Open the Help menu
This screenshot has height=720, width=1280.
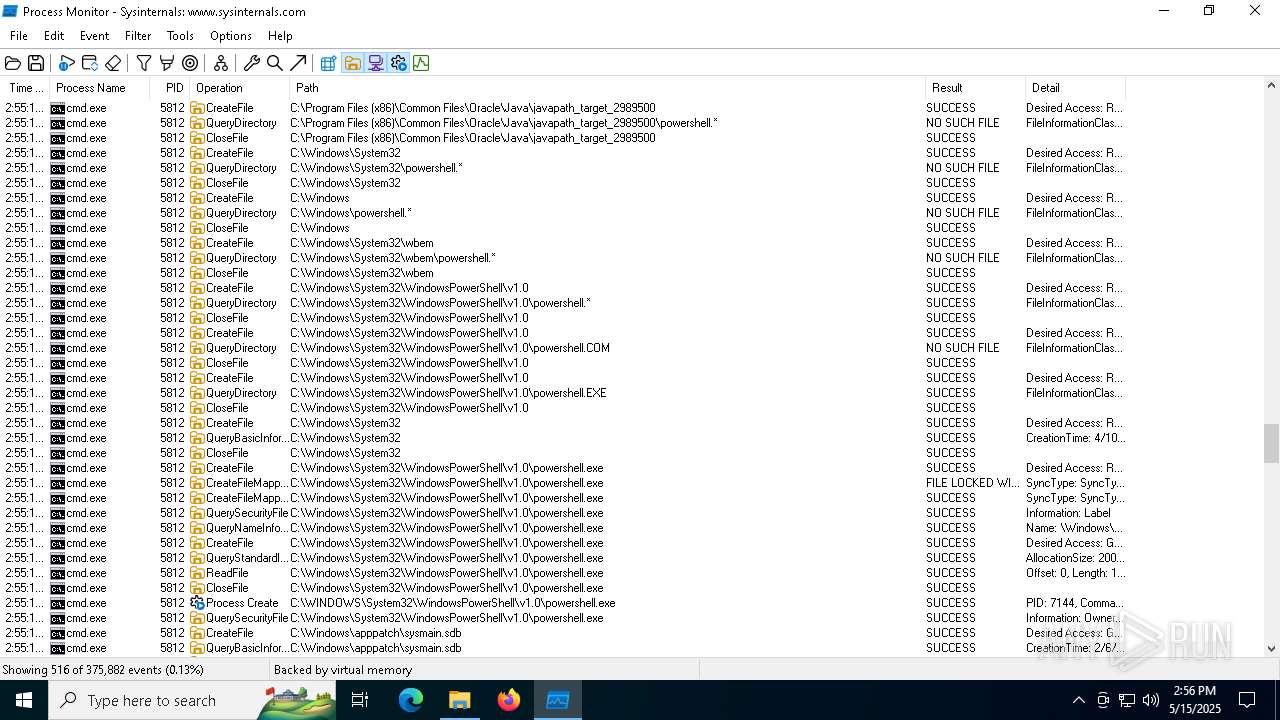[280, 36]
